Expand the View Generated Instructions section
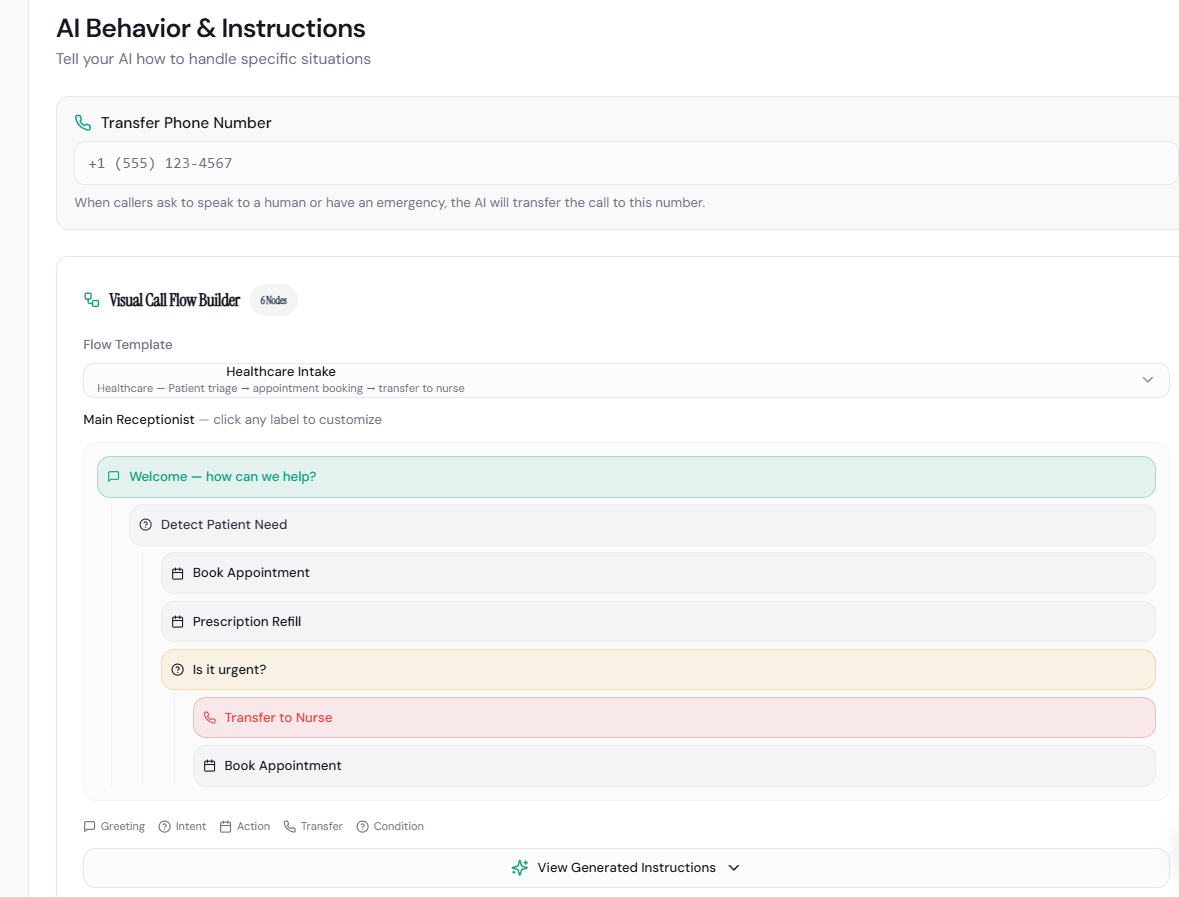This screenshot has height=897, width=1179. pos(625,867)
